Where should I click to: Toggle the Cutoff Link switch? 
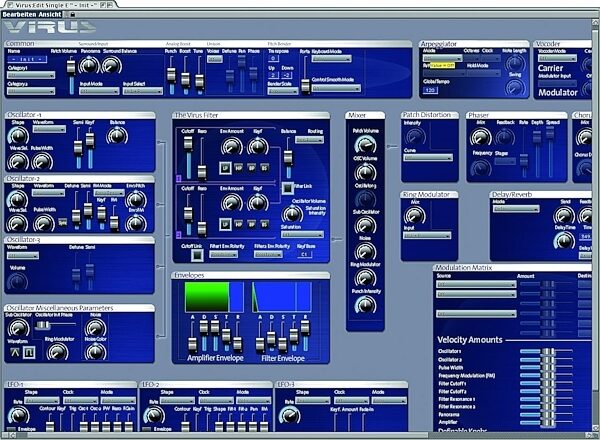[197, 255]
